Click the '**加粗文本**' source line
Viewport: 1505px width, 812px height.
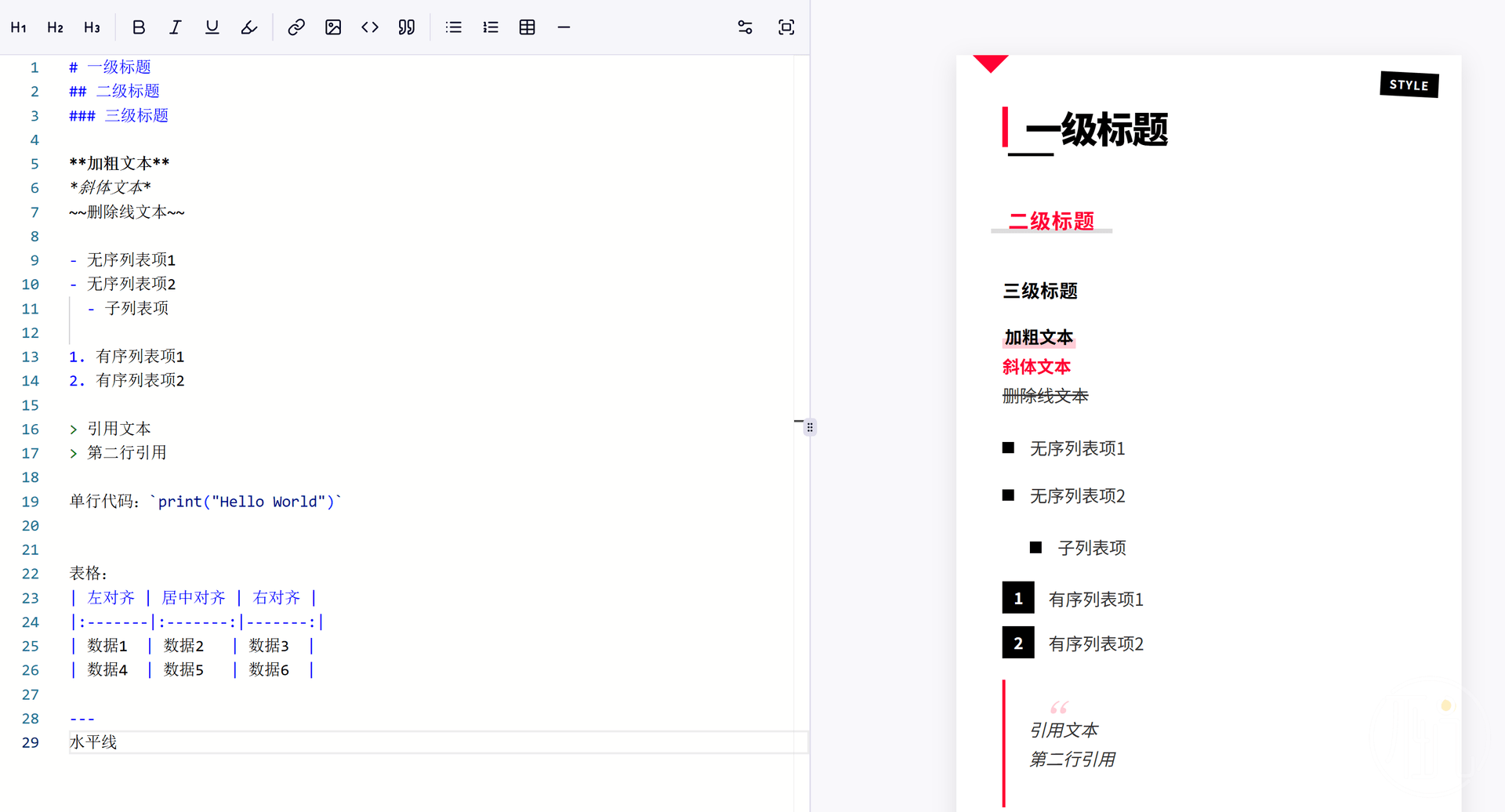[119, 164]
